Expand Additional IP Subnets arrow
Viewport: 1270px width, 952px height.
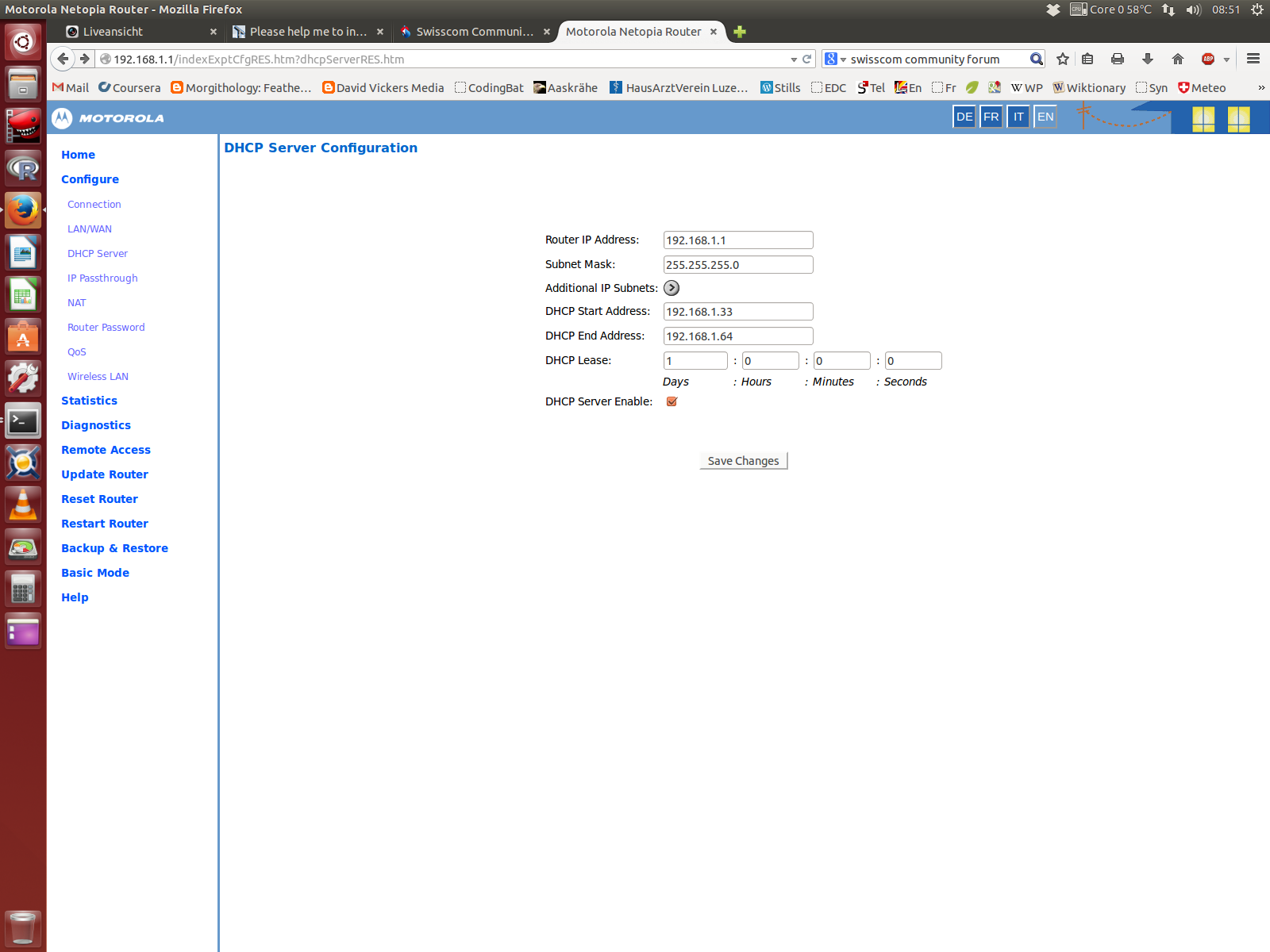click(x=672, y=288)
